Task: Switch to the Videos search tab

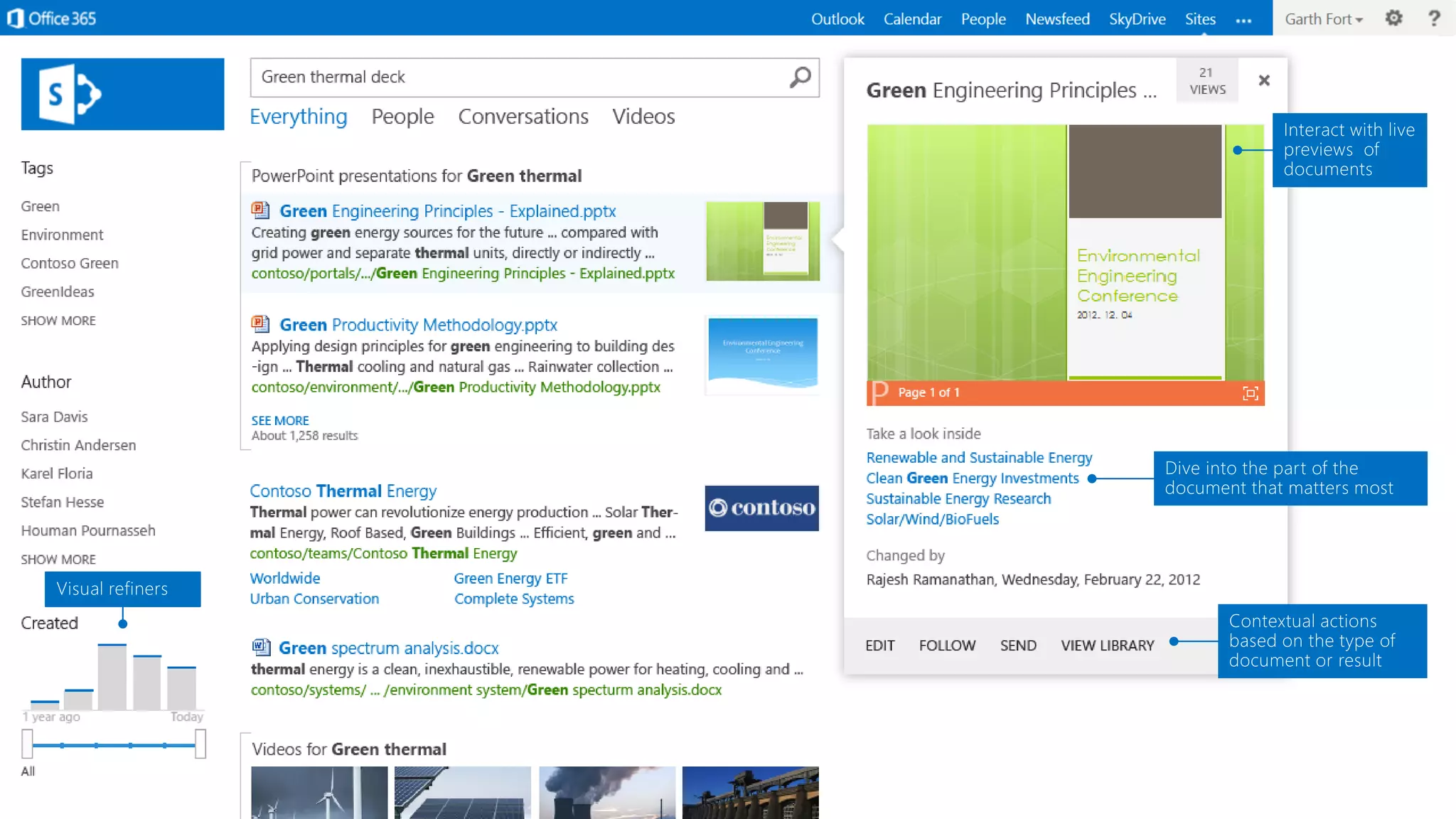Action: point(643,117)
